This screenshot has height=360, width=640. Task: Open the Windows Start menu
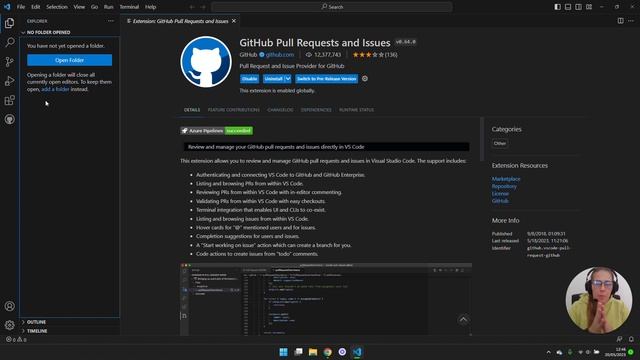(283, 352)
